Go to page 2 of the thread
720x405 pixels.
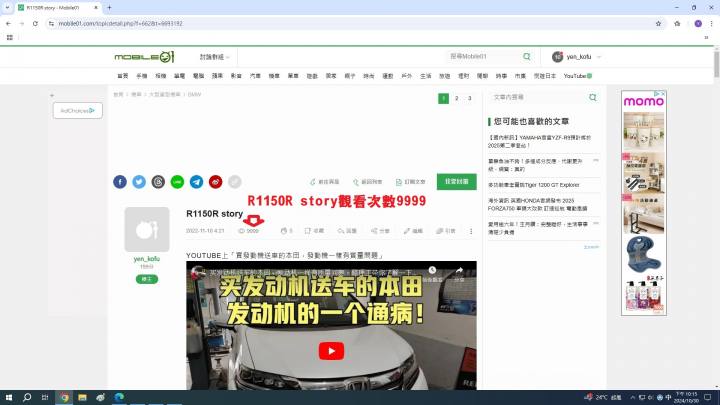tap(457, 98)
